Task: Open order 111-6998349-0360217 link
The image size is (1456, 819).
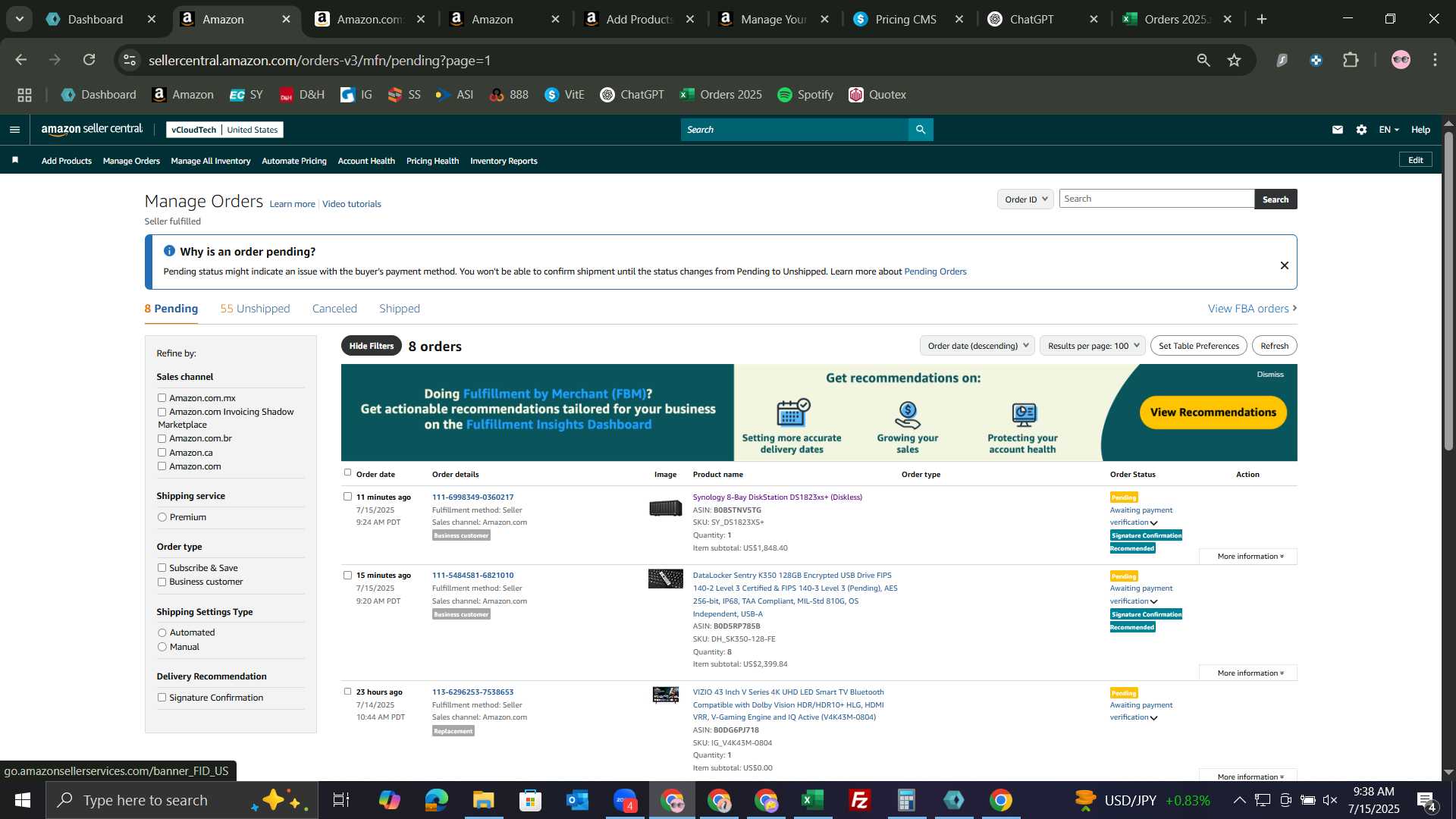Action: click(x=472, y=497)
